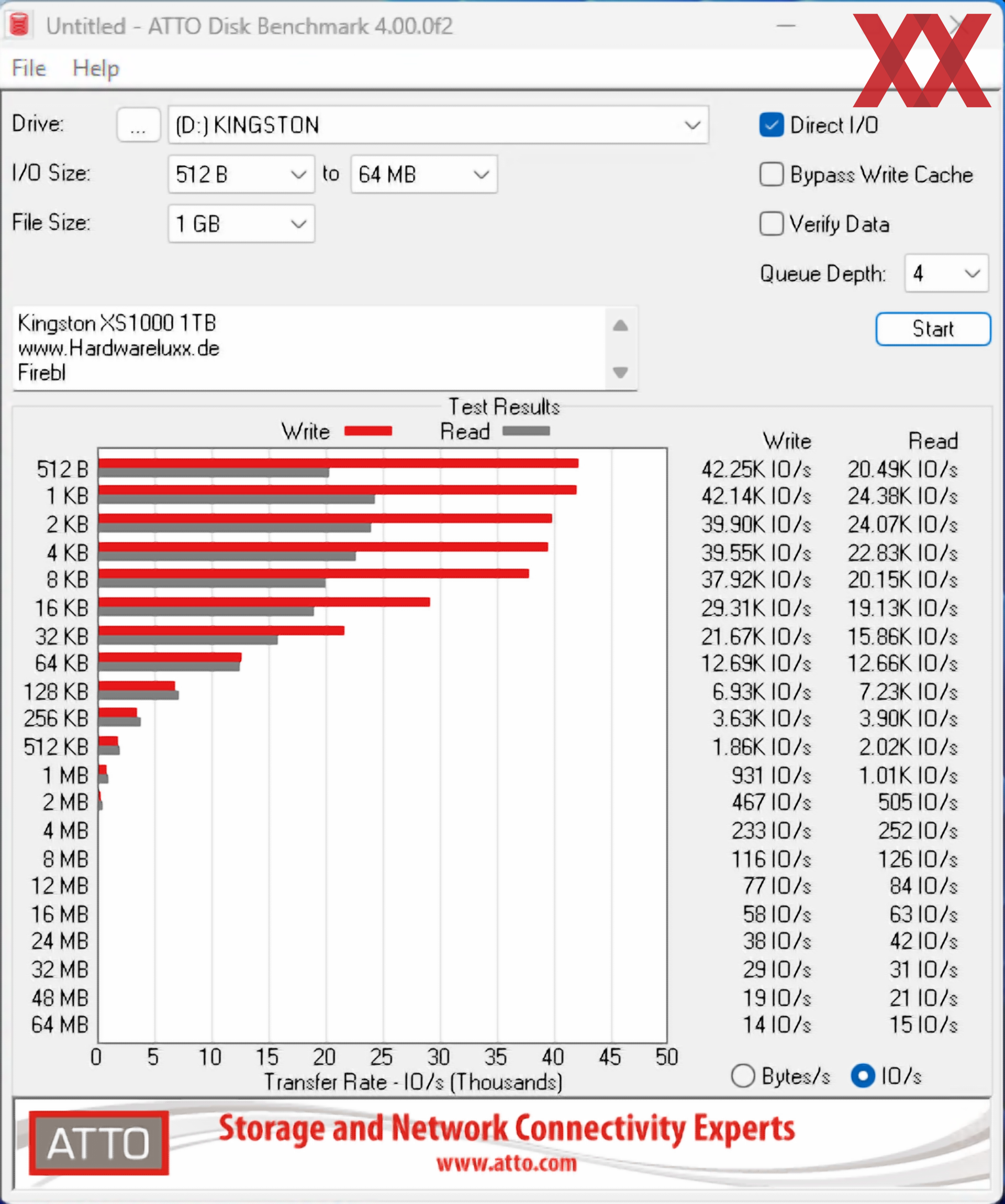Enable Bypass Write Cache checkbox

771,174
